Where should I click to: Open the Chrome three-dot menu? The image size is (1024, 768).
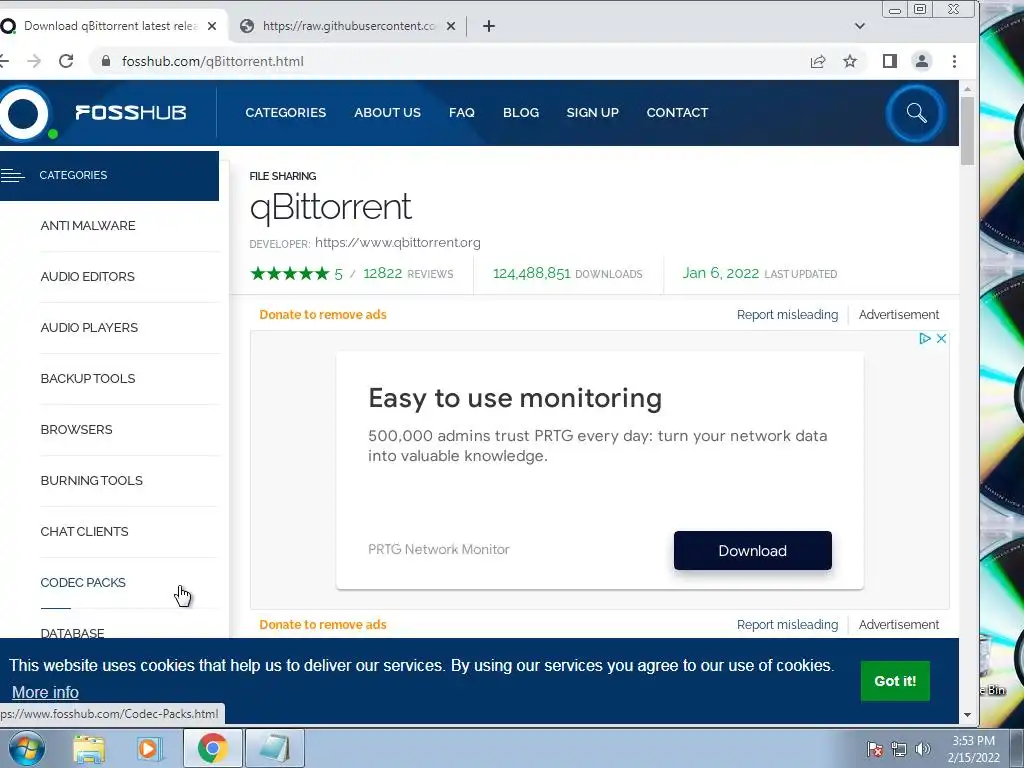coord(954,61)
